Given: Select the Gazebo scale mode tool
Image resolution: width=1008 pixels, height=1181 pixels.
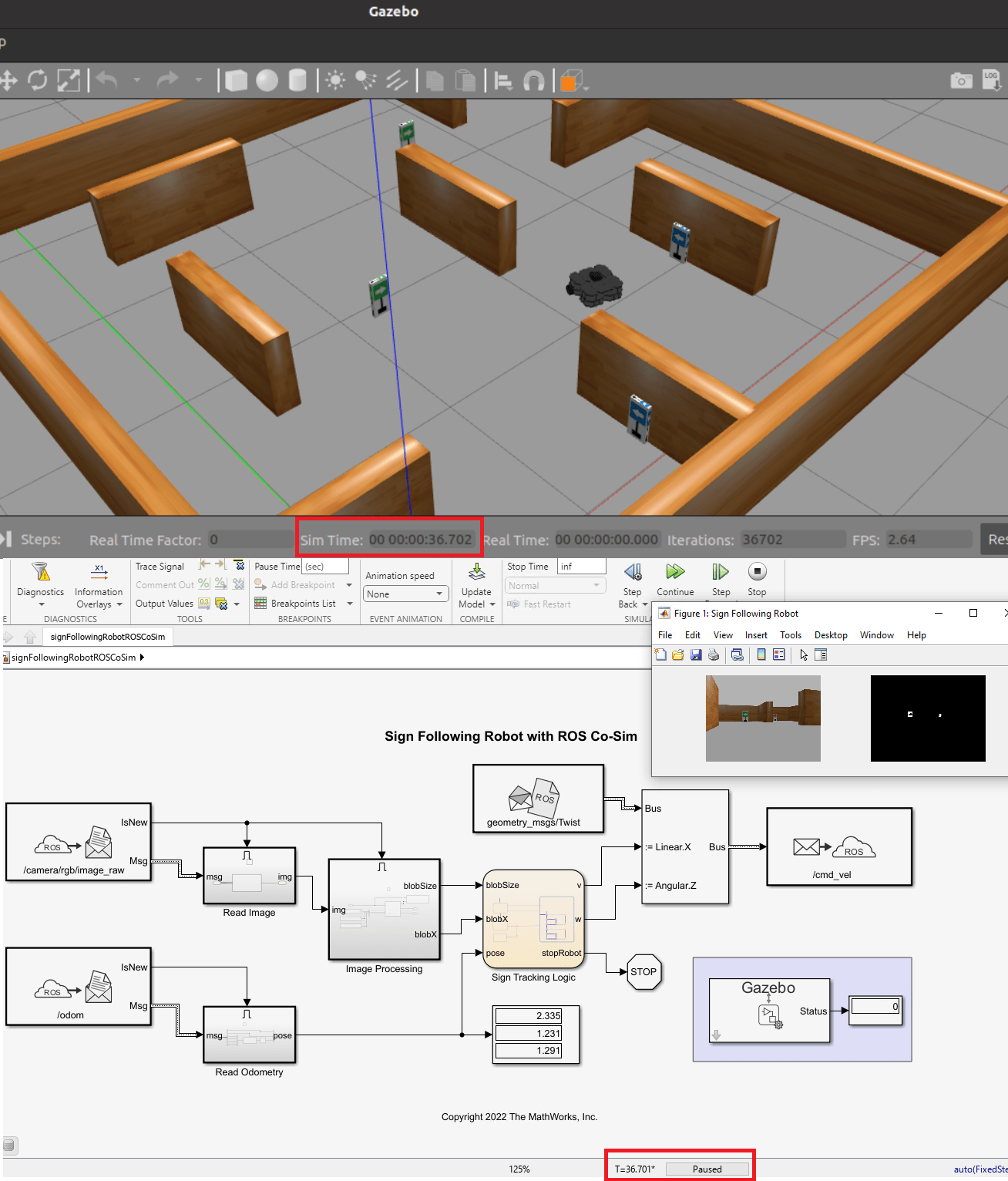Looking at the screenshot, I should (x=69, y=80).
